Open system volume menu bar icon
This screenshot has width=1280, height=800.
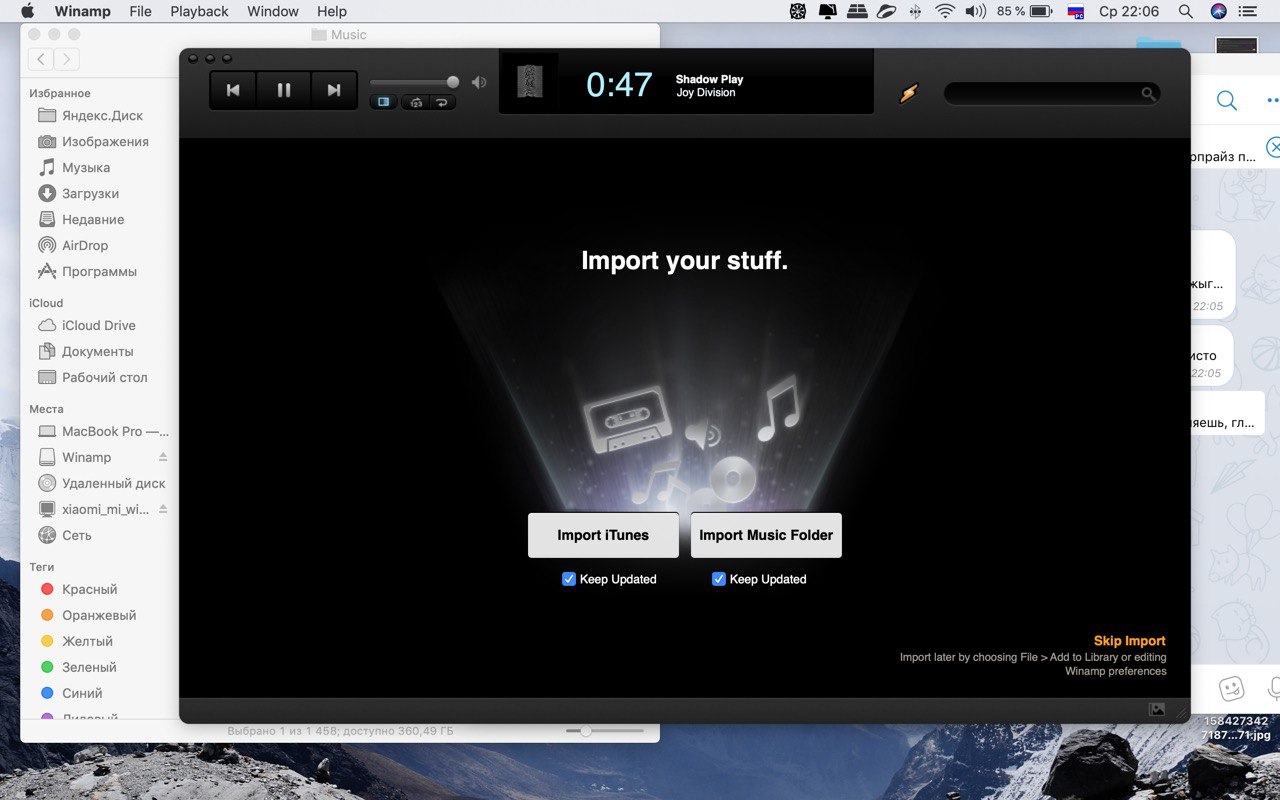click(975, 11)
